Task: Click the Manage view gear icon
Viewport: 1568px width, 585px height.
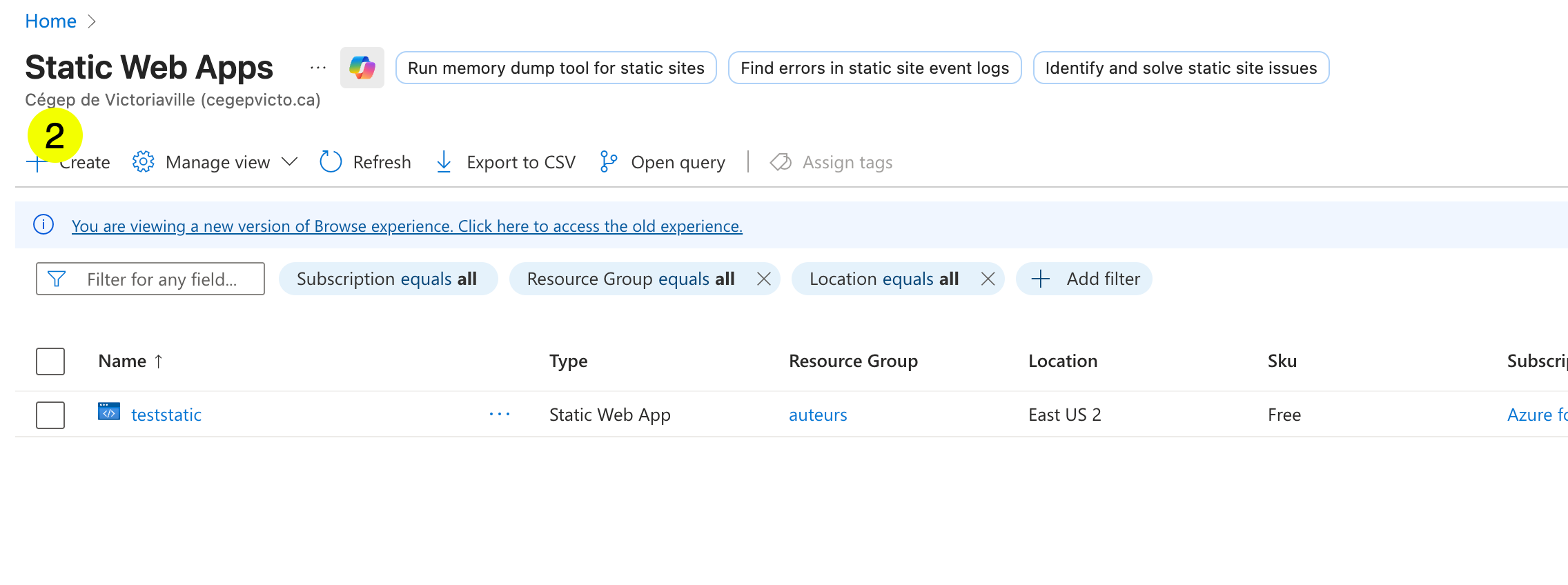Action: coord(144,162)
